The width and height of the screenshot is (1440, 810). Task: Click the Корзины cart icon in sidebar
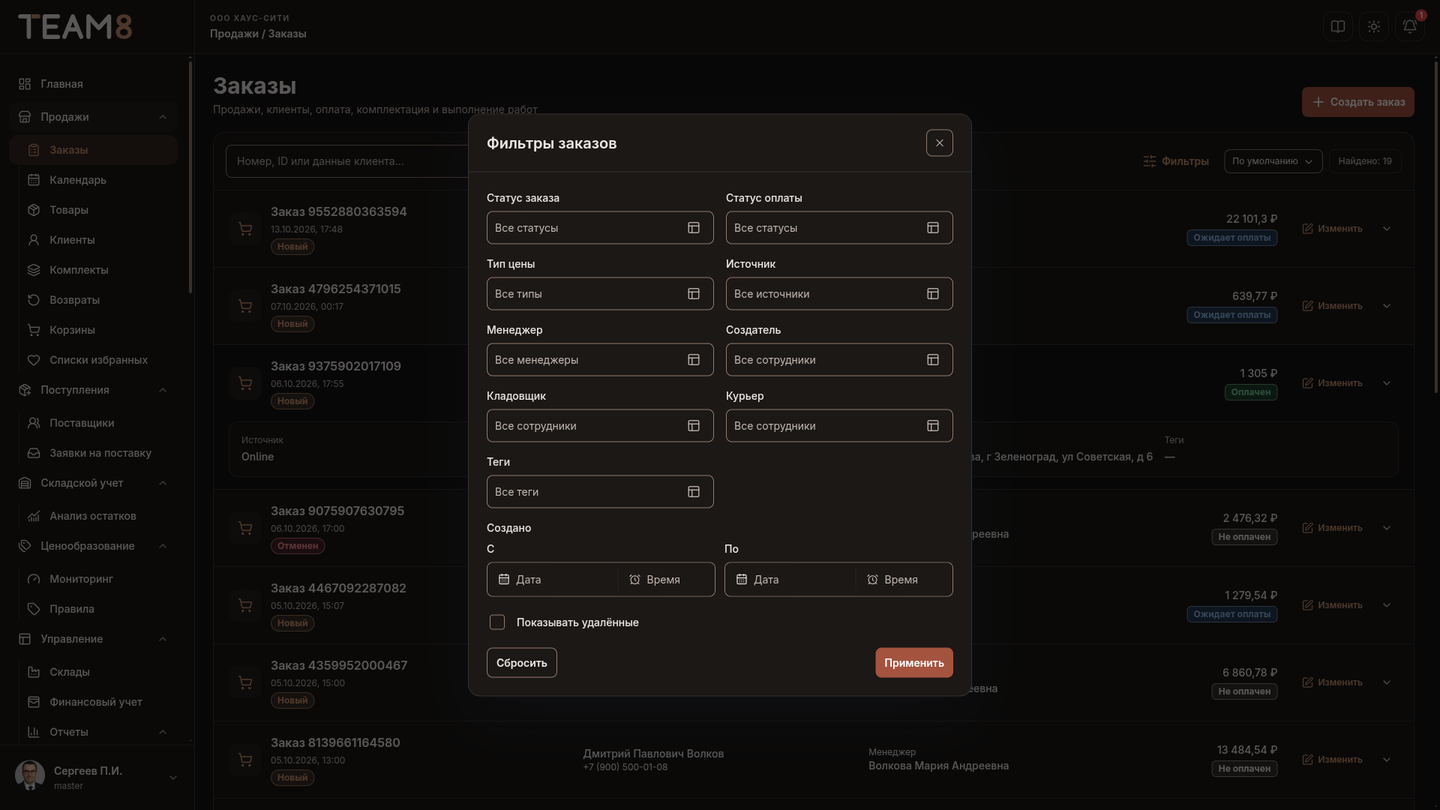tap(34, 330)
